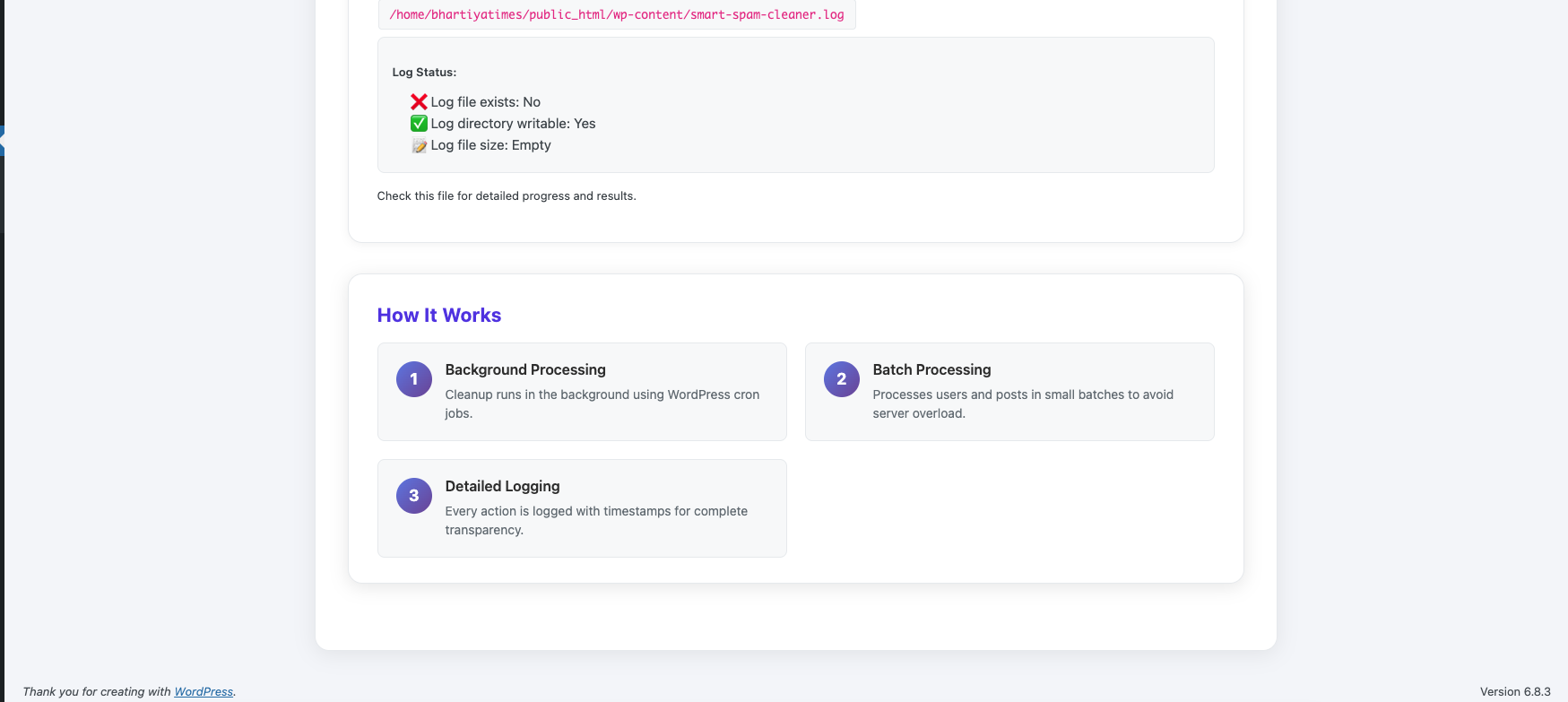
Task: Click the green checkmark beside Log directory writable
Action: (x=419, y=124)
